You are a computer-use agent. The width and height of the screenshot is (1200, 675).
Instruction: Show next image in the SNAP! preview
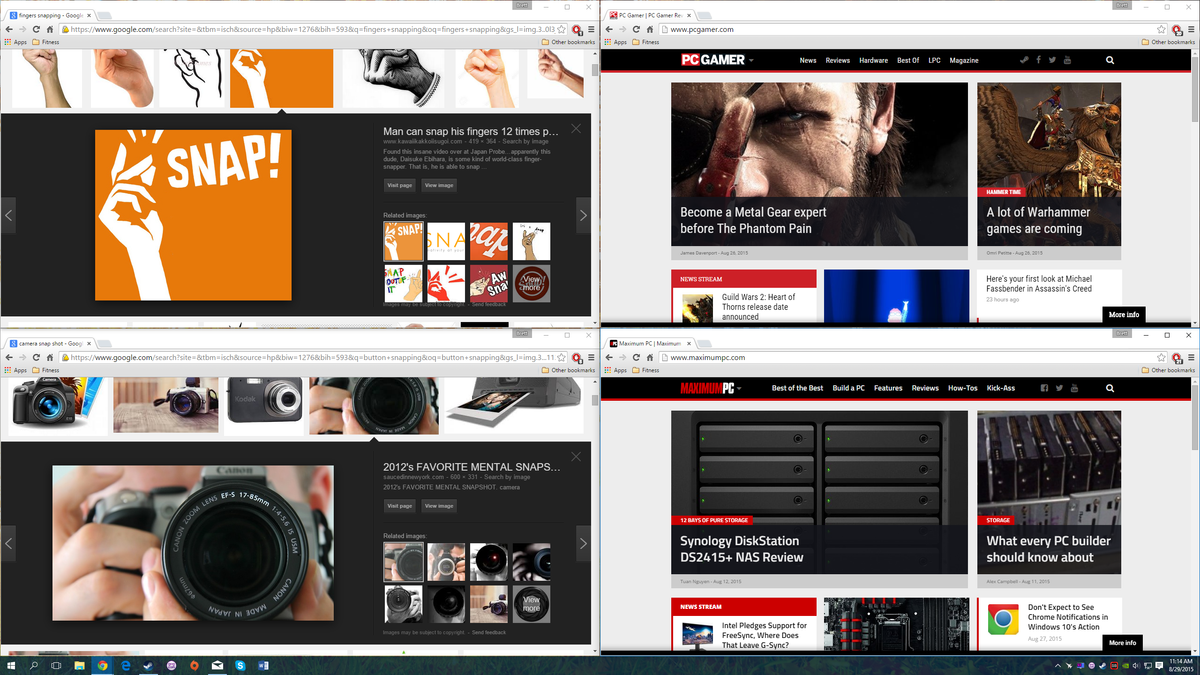pyautogui.click(x=583, y=215)
